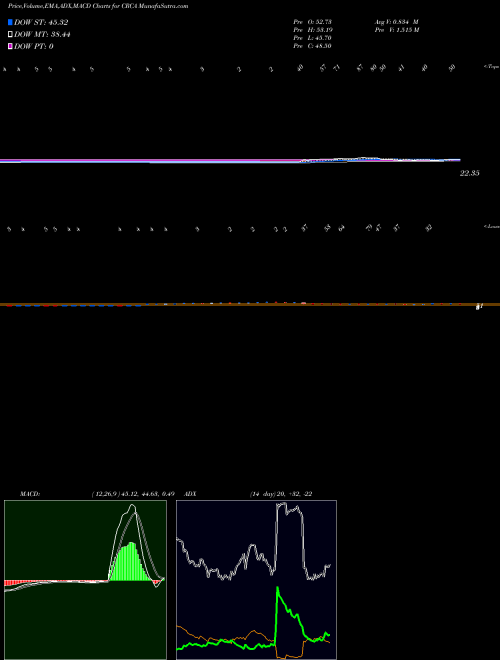Click the Pre V: 1.315 M volume value
This screenshot has height=660, width=500.
[x=397, y=30]
